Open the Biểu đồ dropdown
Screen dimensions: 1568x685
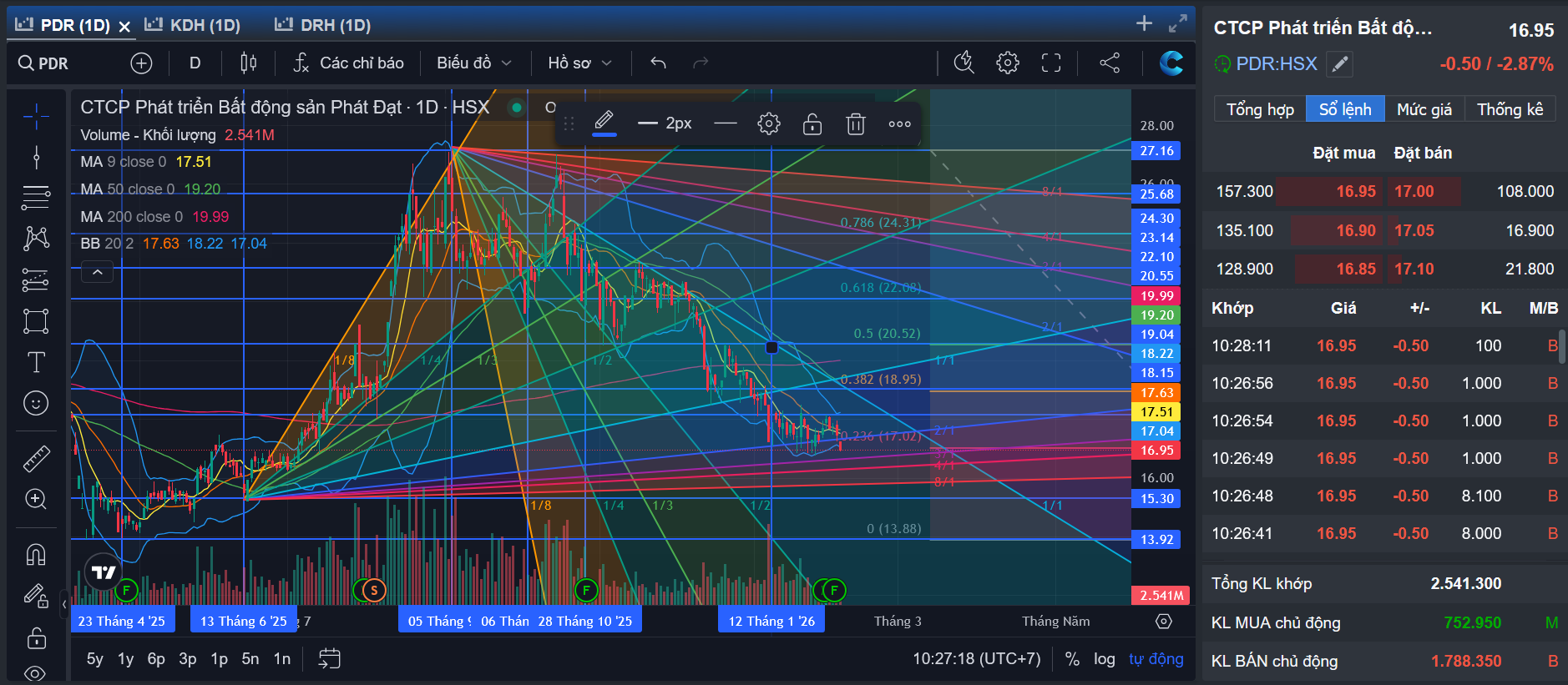(x=474, y=63)
